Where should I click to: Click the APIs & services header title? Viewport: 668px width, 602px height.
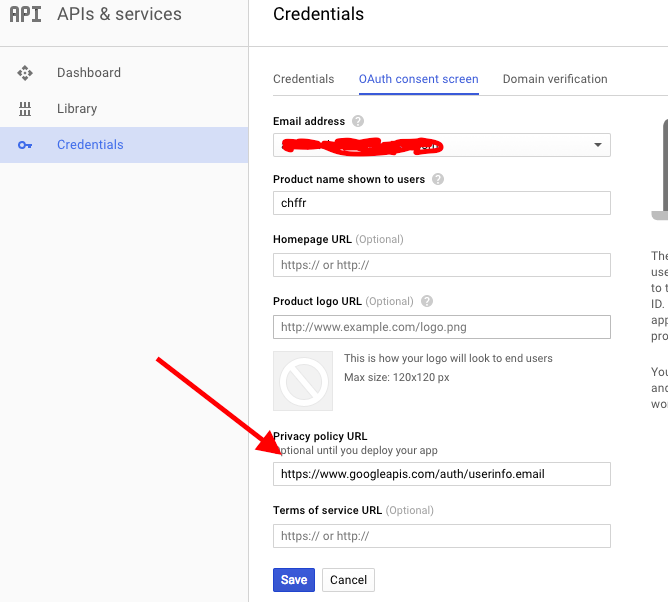119,14
